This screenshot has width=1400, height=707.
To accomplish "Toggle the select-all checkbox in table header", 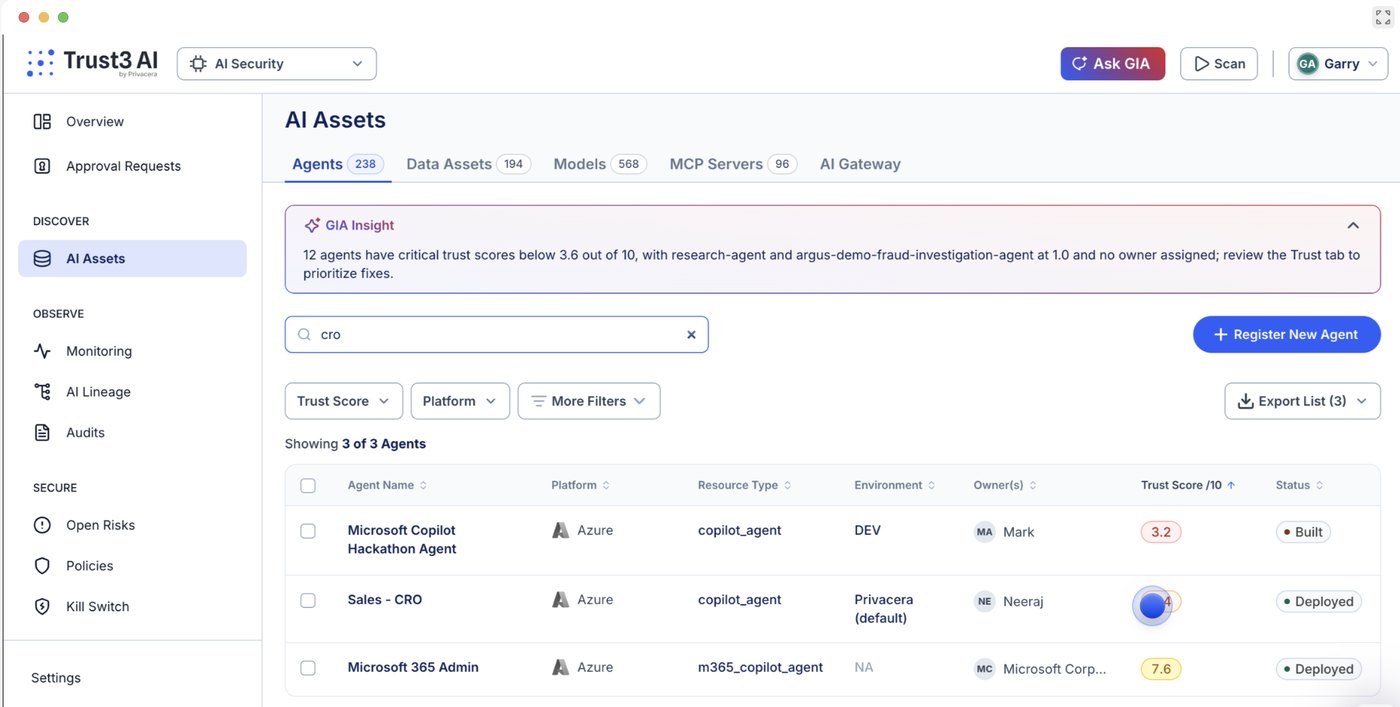I will 308,486.
